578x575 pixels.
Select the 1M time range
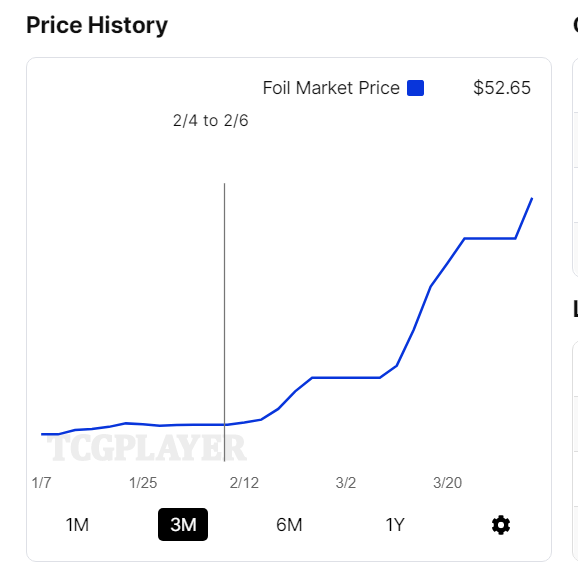click(x=77, y=525)
